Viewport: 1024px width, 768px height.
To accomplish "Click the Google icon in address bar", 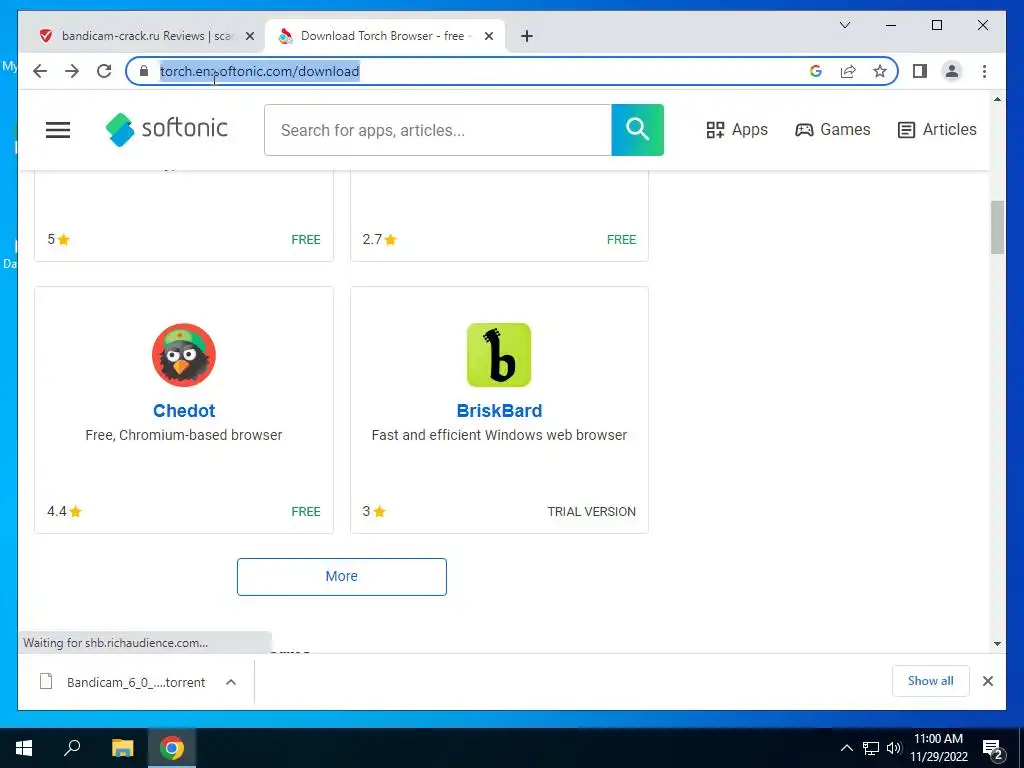I will [x=816, y=71].
